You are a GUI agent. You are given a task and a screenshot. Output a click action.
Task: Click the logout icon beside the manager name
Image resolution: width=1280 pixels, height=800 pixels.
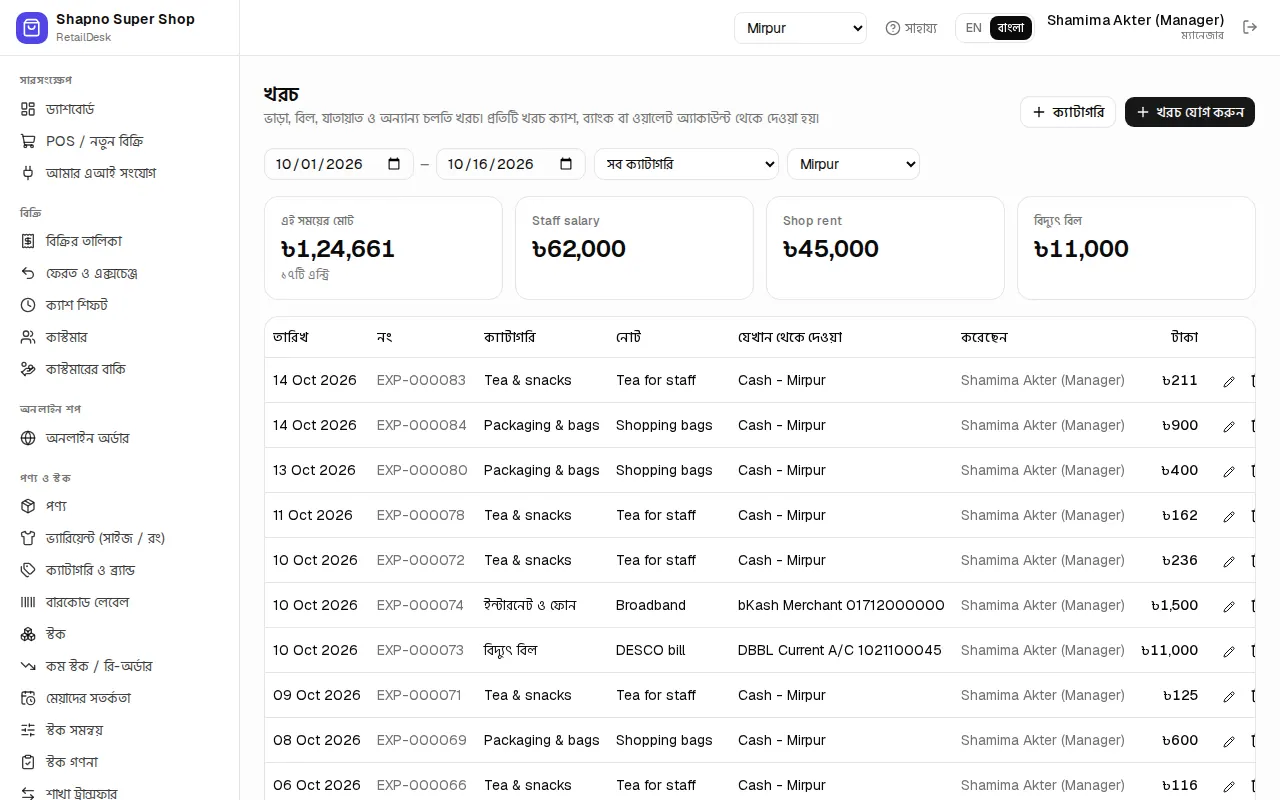tap(1250, 28)
